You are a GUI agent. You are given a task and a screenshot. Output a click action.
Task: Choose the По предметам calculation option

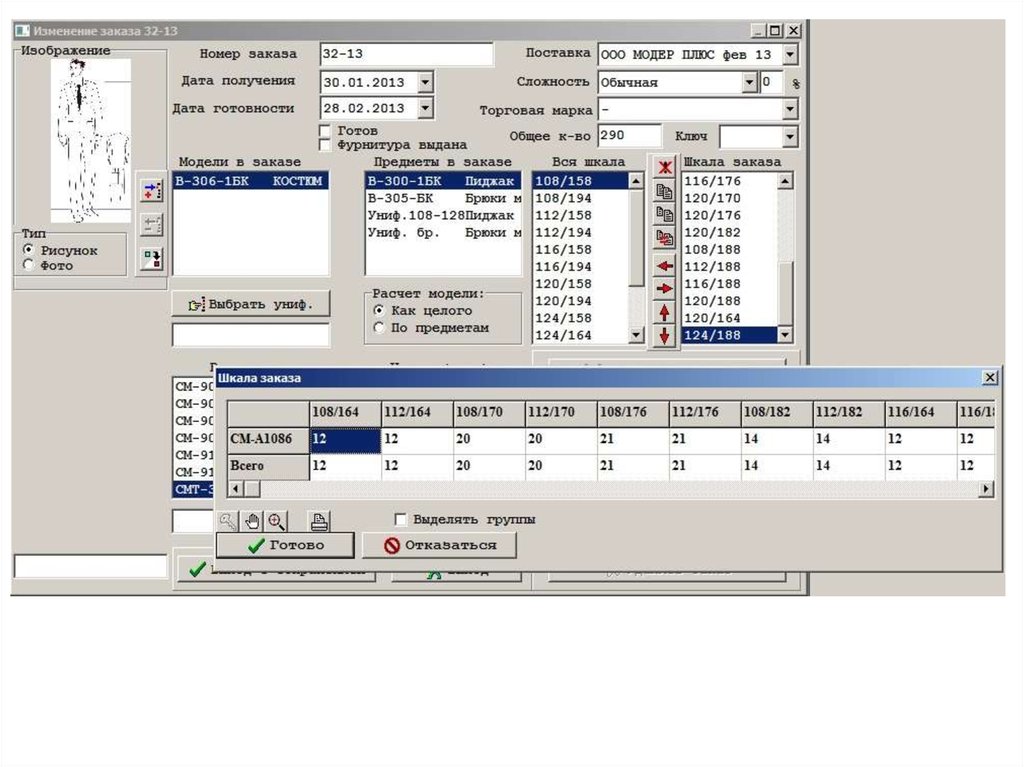379,327
